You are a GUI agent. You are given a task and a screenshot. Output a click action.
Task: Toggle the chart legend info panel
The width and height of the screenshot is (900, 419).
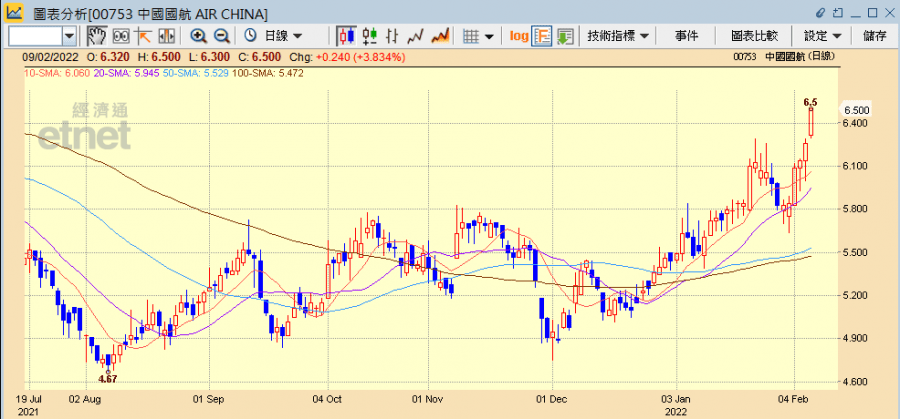542,36
